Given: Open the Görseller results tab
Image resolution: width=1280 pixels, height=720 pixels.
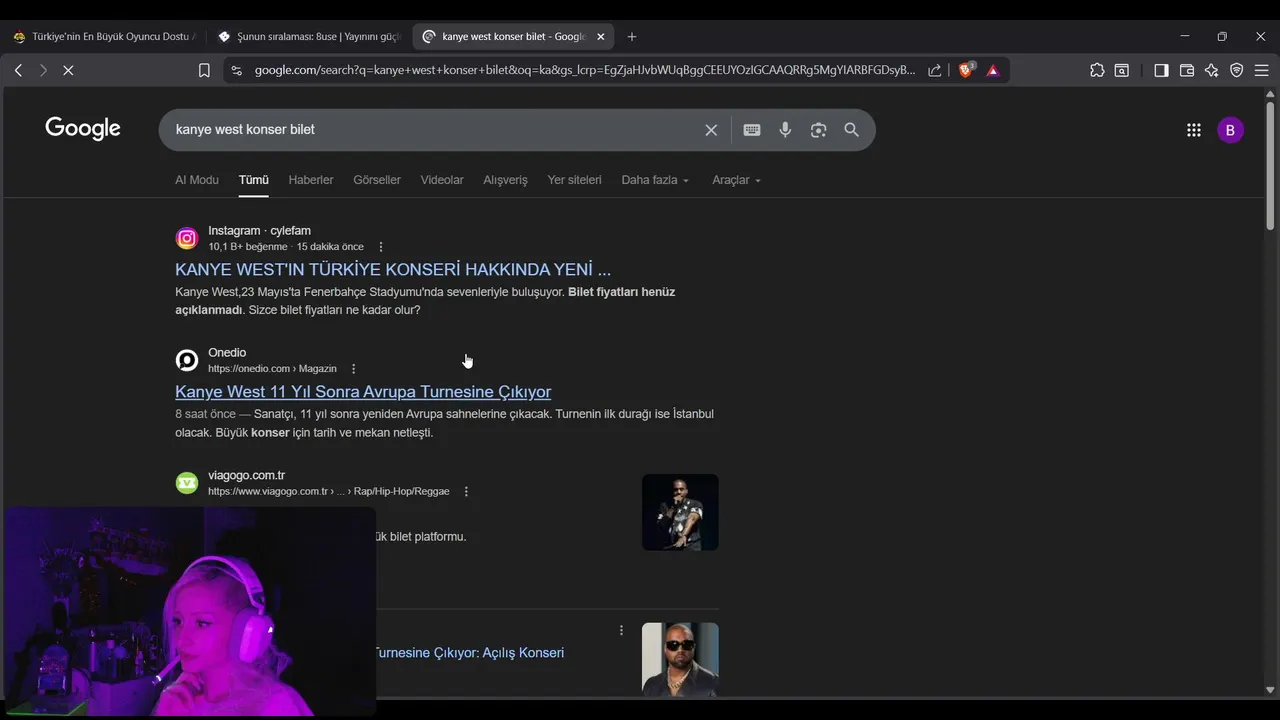Looking at the screenshot, I should tap(377, 180).
